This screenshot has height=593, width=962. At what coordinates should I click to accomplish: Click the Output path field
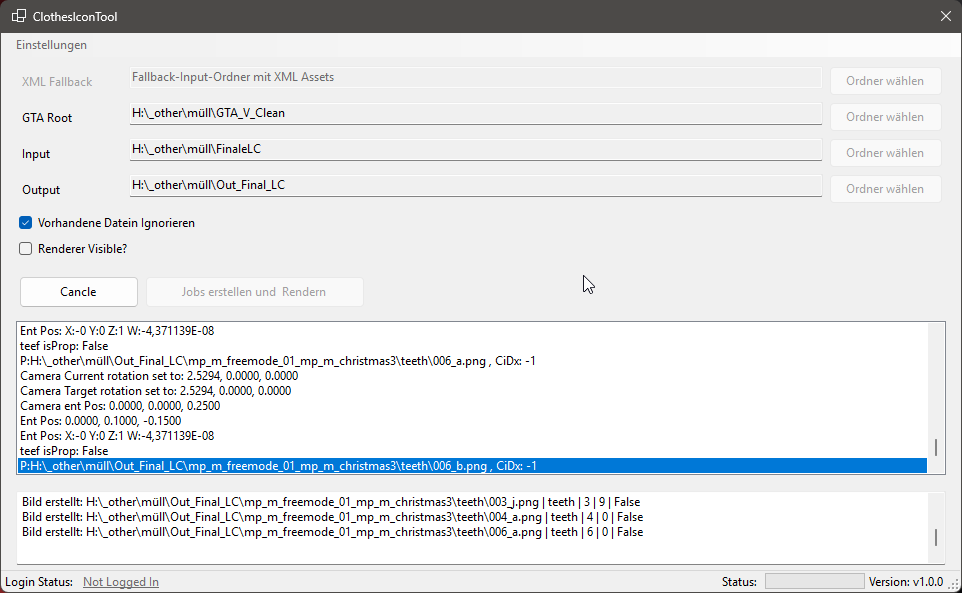pyautogui.click(x=475, y=185)
